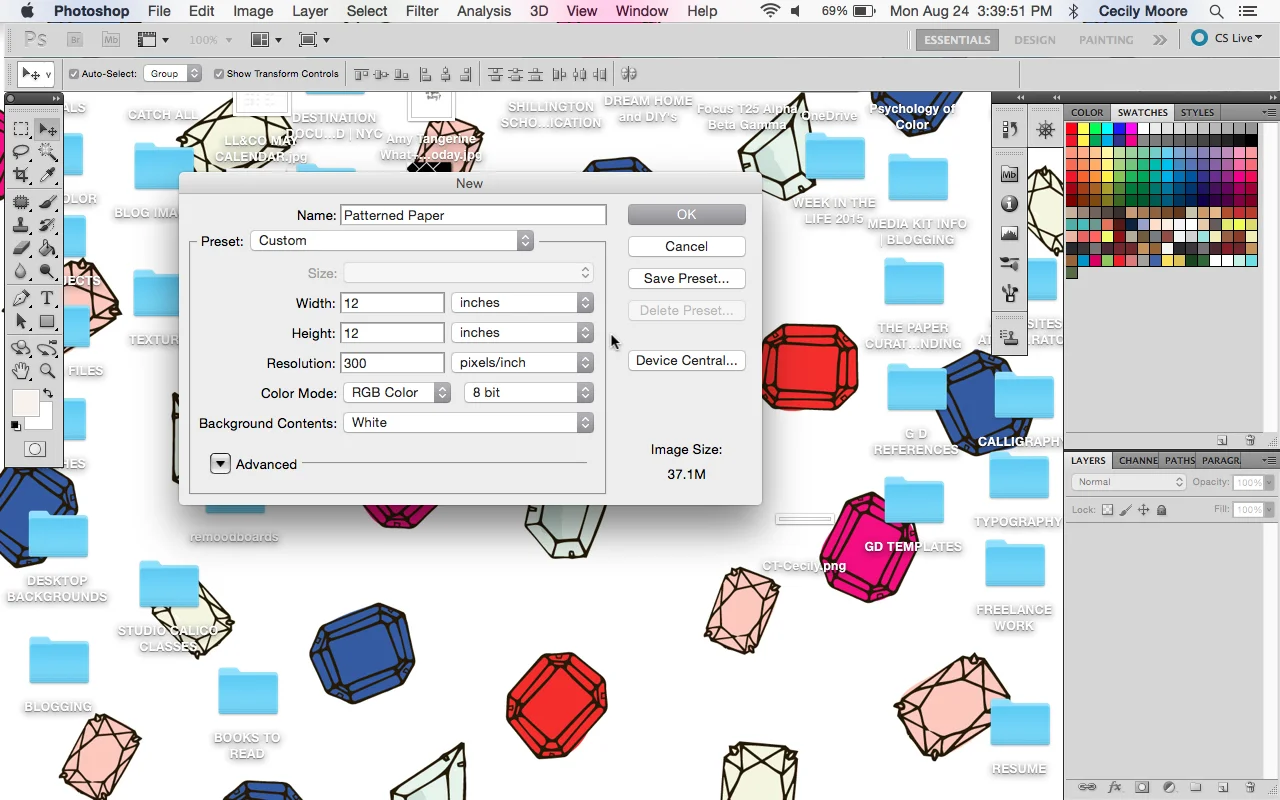Toggle the Auto-Select checkbox
Screen dimensions: 1280x800
tap(74, 74)
